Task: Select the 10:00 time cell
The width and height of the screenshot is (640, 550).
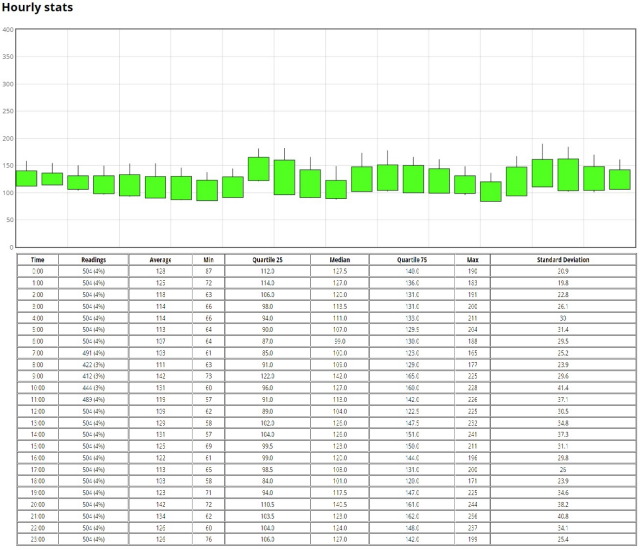Action: (x=38, y=388)
